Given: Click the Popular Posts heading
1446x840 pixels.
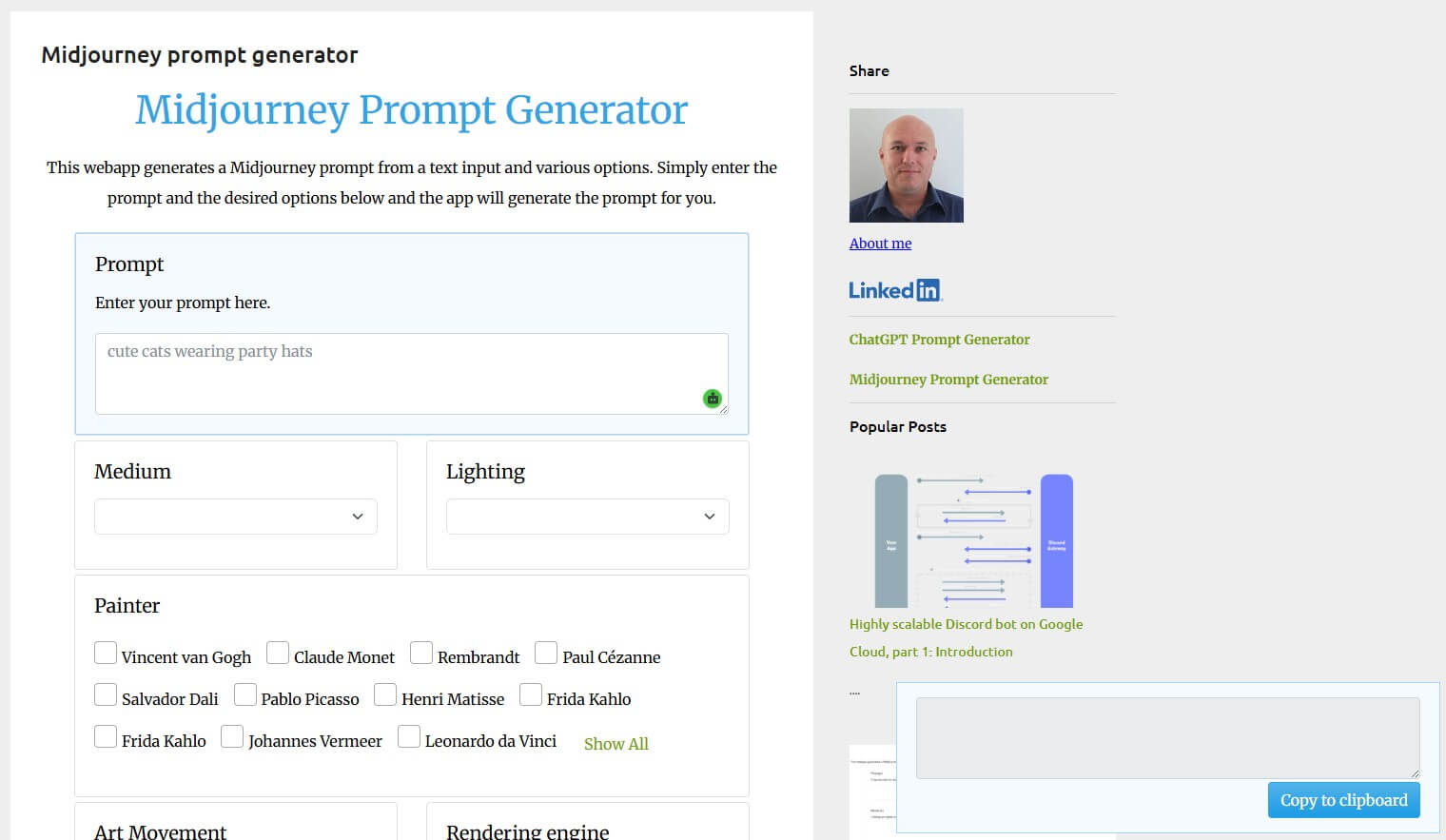Looking at the screenshot, I should pyautogui.click(x=898, y=426).
